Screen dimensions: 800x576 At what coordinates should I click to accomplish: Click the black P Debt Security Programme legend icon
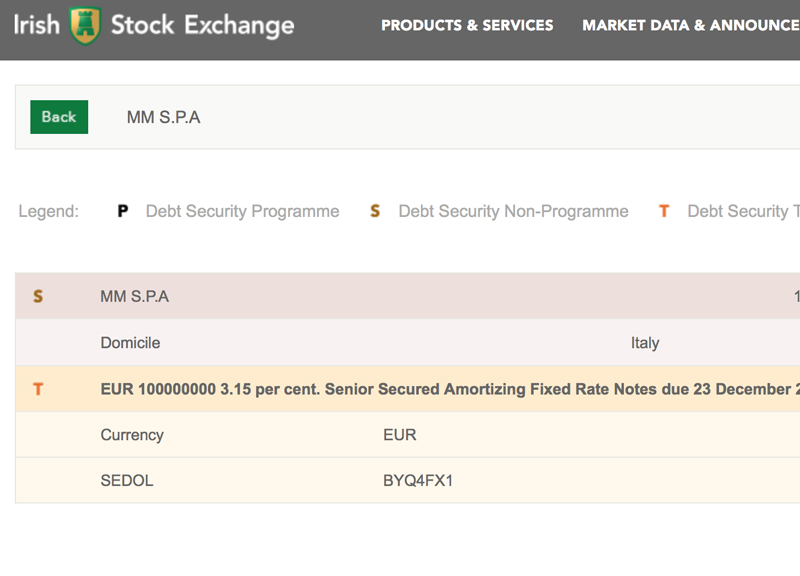coord(122,211)
